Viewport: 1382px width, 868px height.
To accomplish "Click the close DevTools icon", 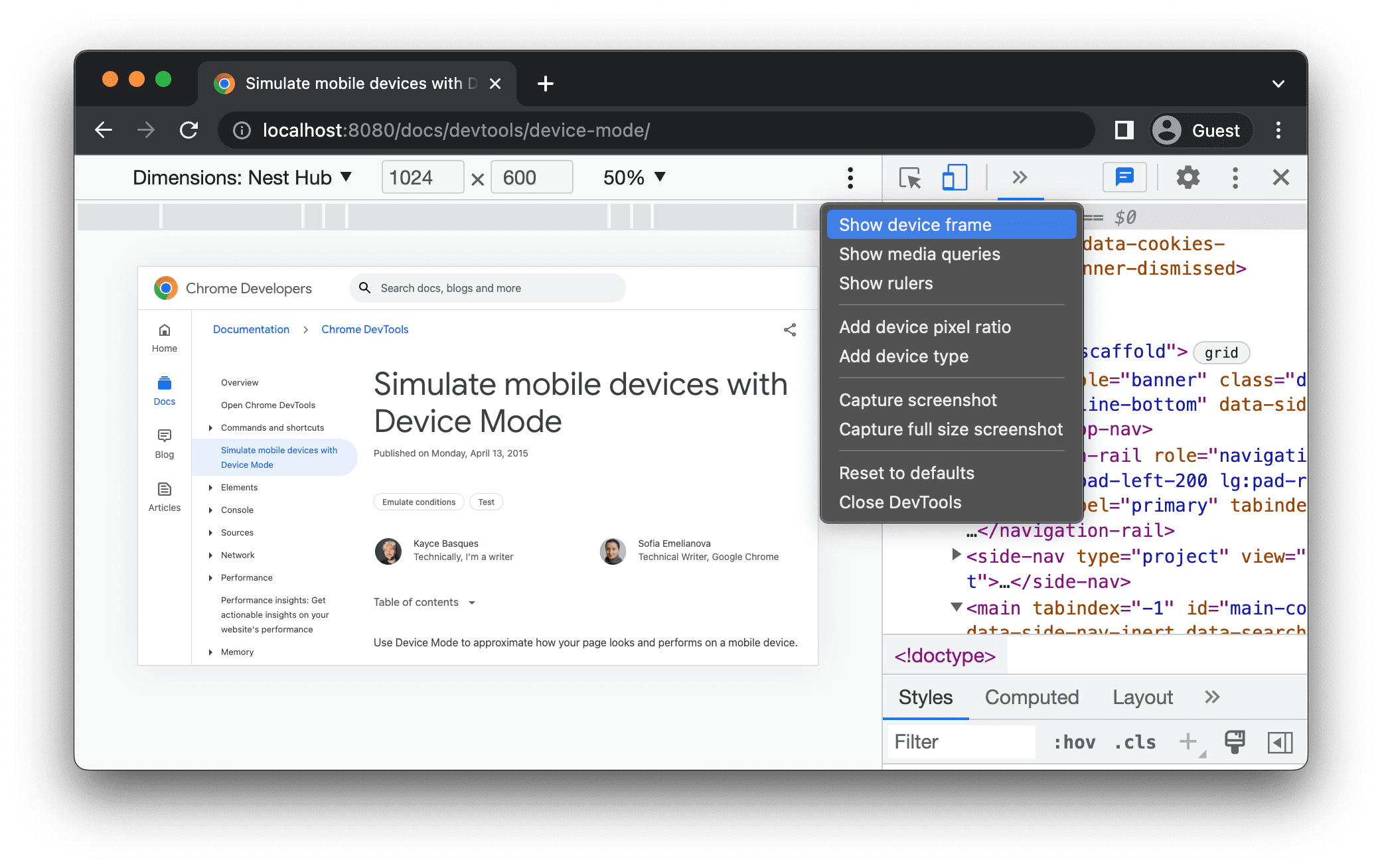I will click(x=1280, y=179).
